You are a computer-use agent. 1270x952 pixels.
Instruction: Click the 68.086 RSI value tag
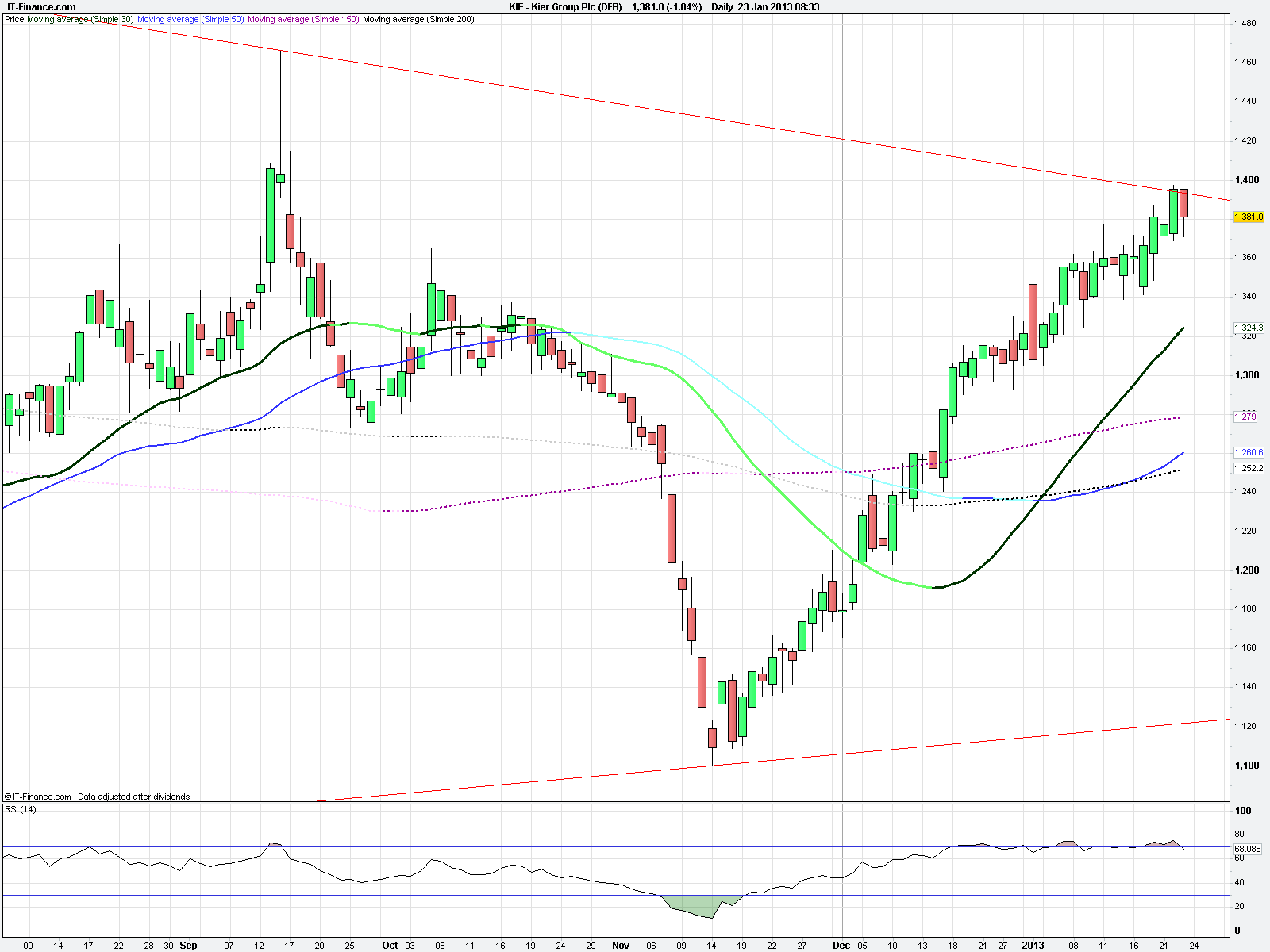[1248, 849]
